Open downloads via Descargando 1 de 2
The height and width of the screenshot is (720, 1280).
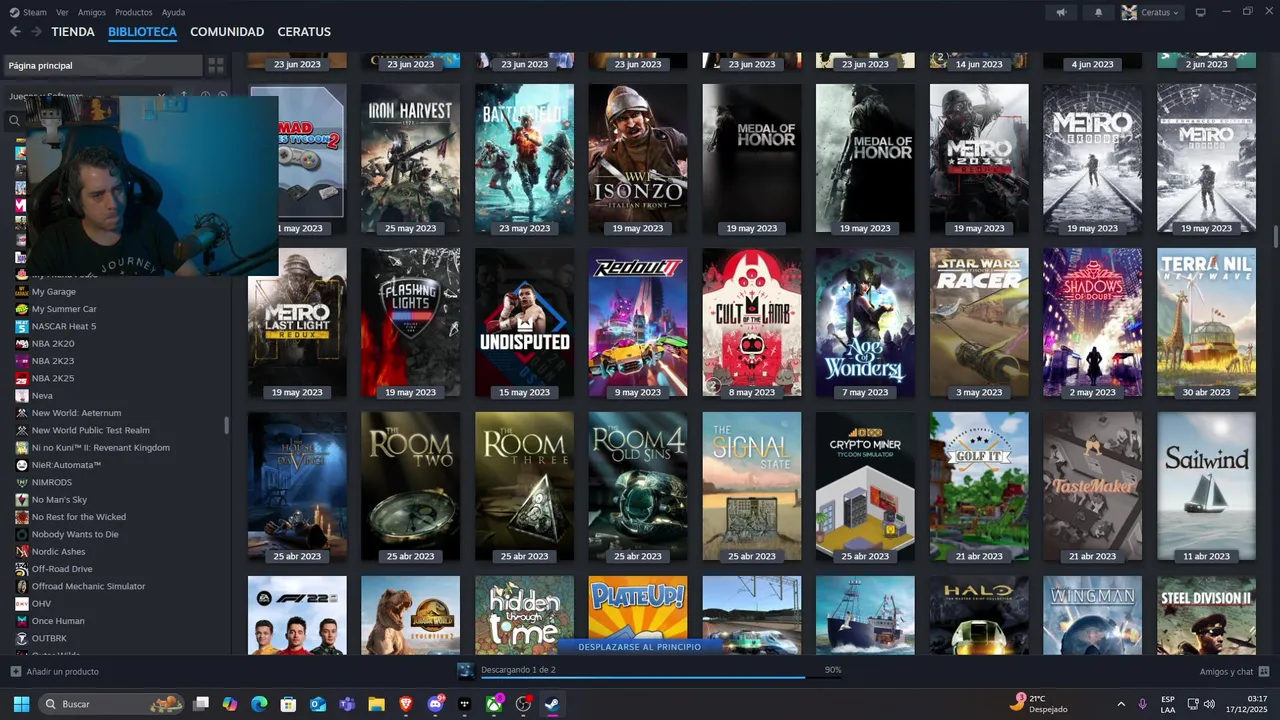click(x=518, y=670)
